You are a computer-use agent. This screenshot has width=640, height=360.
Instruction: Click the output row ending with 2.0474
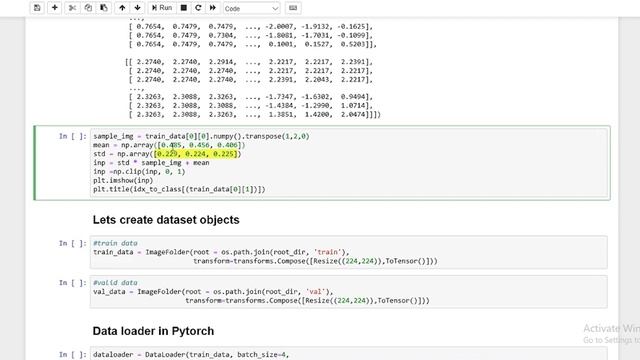(x=254, y=115)
